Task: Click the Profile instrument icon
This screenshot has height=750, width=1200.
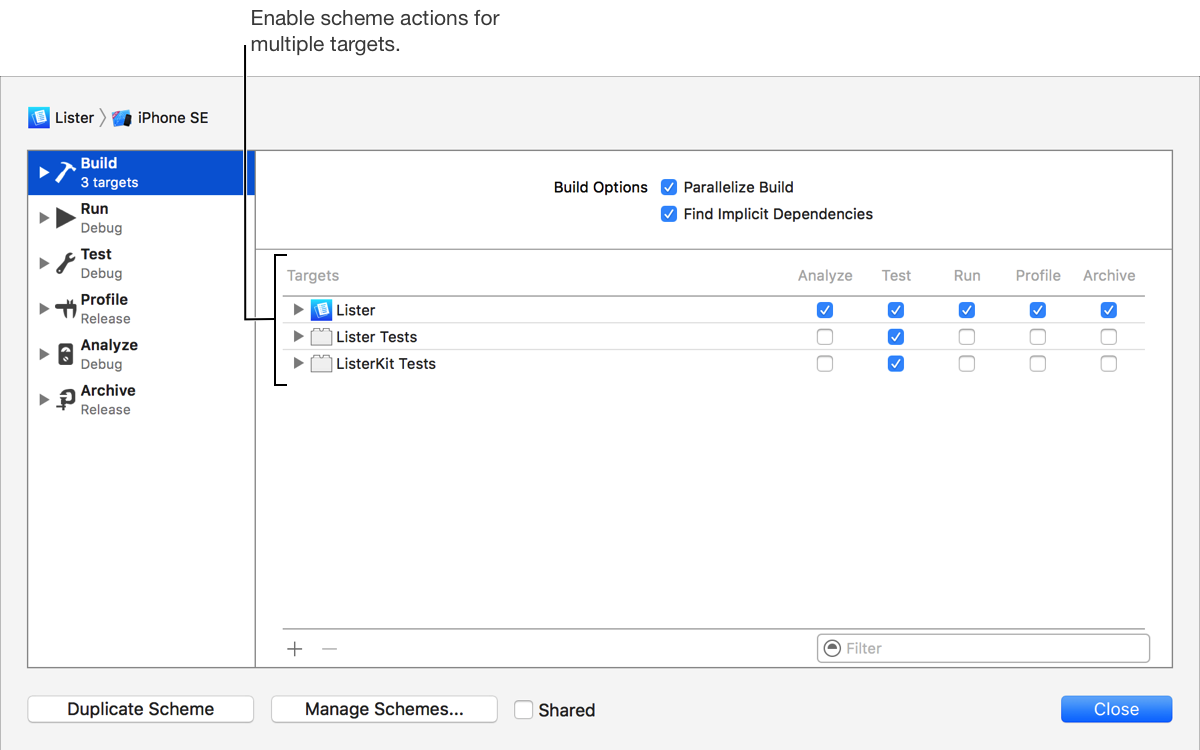Action: click(65, 309)
